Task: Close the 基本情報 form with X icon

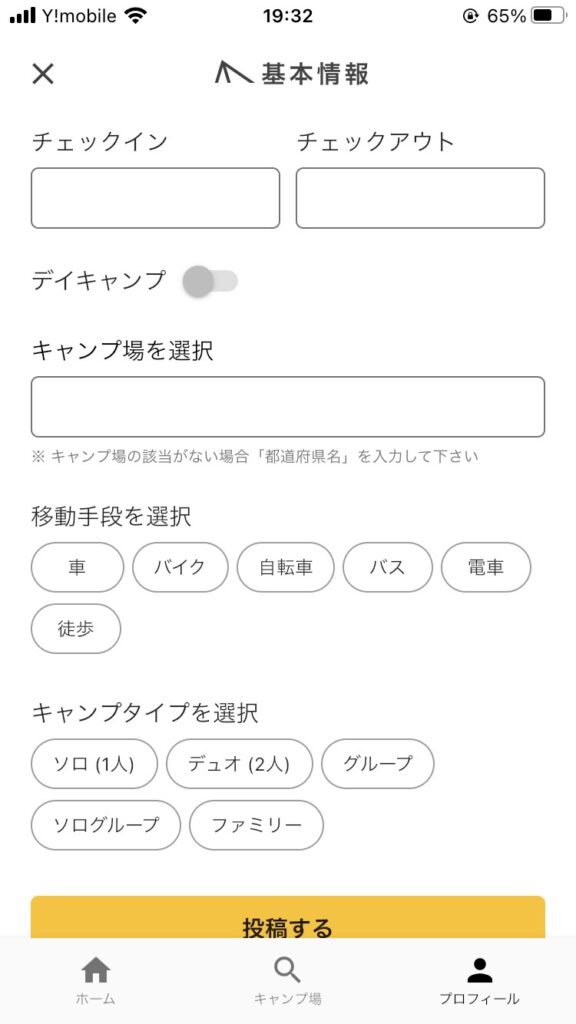Action: click(x=43, y=74)
